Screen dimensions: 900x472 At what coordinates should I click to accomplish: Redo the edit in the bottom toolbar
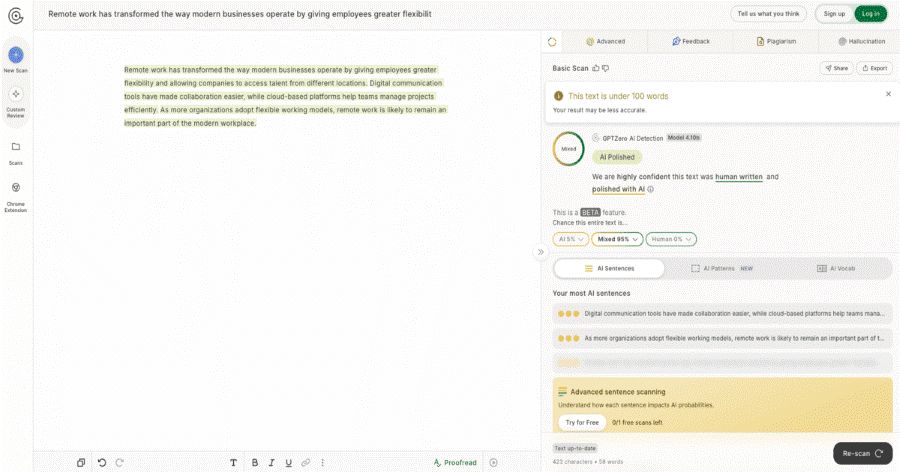[x=119, y=462]
